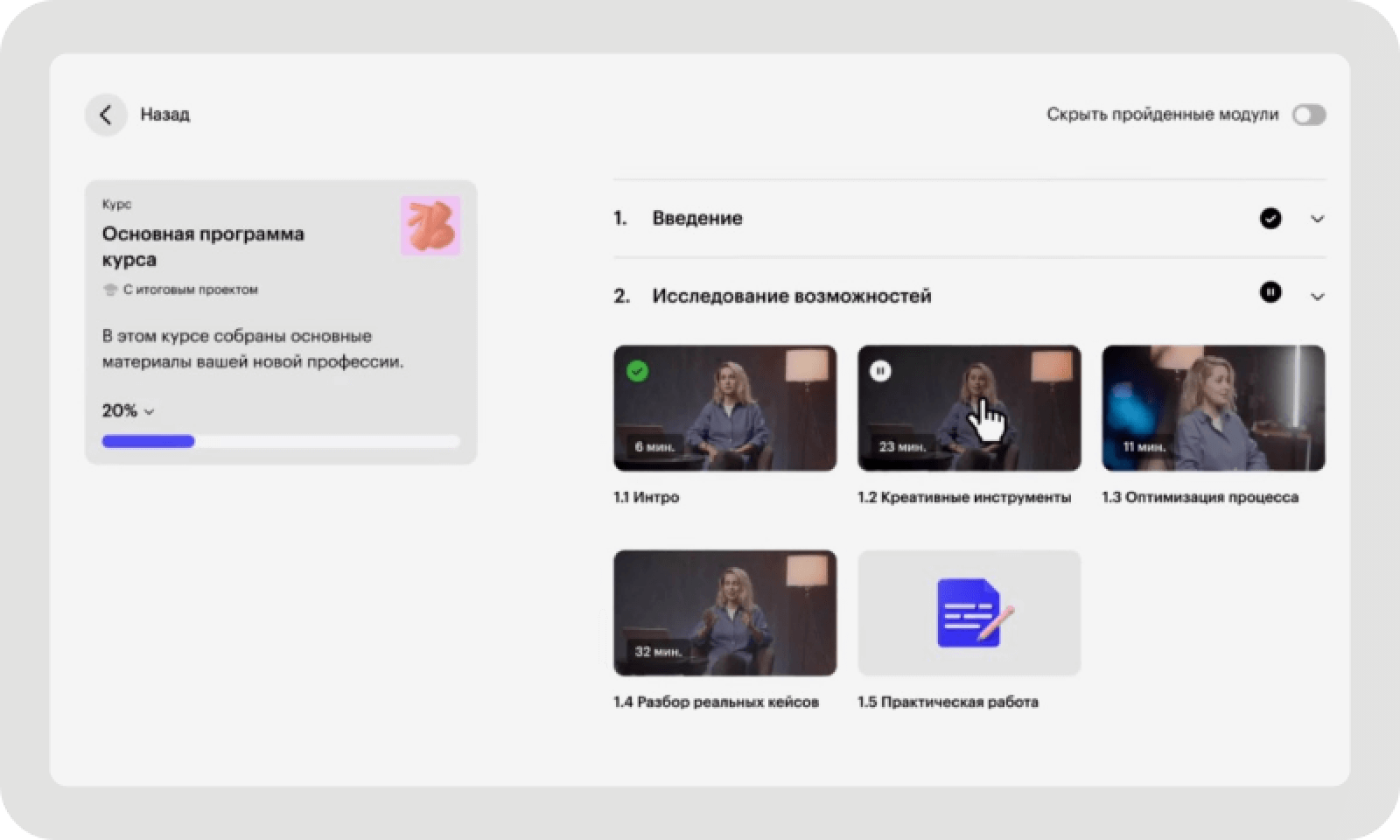Click the 32 мин. duration badge

pos(658,651)
